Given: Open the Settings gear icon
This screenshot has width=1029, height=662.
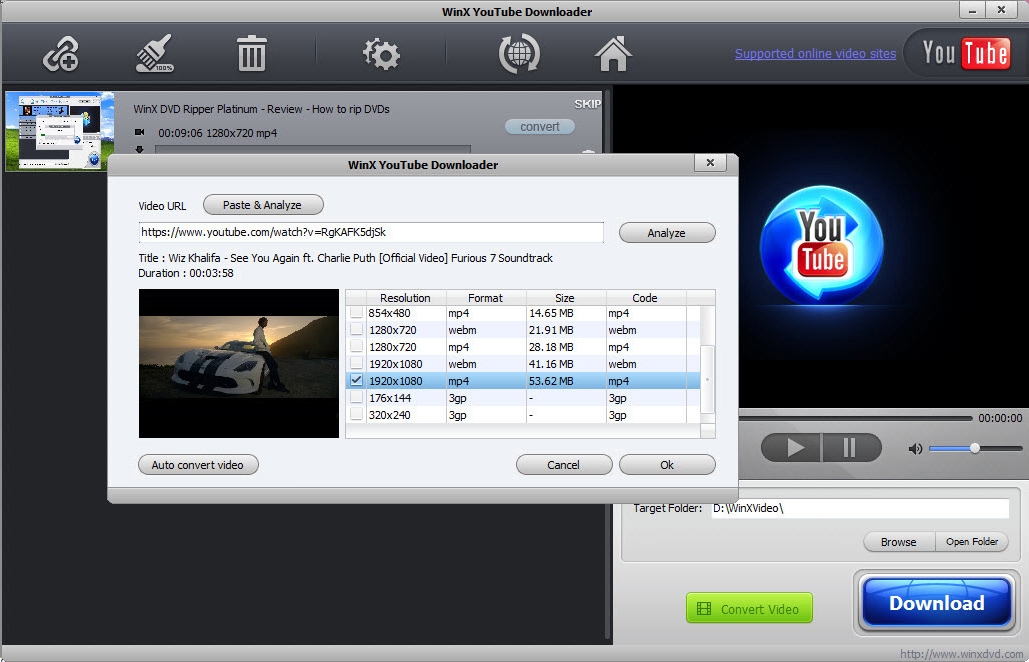Looking at the screenshot, I should coord(380,55).
